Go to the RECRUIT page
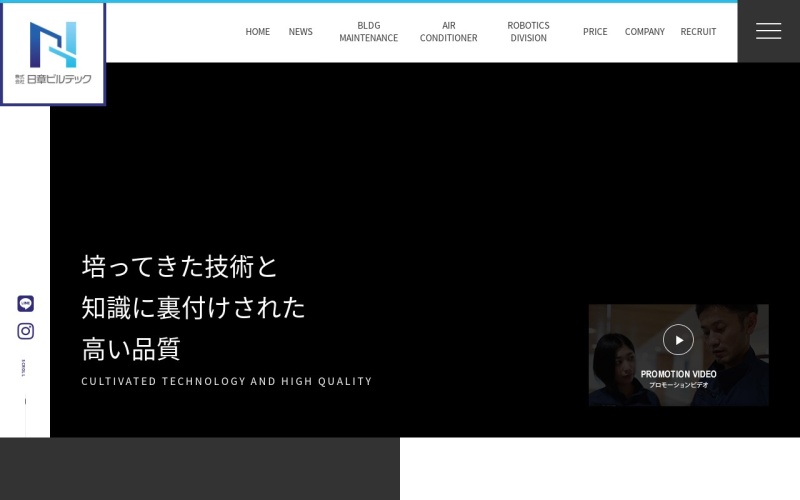 (x=698, y=32)
